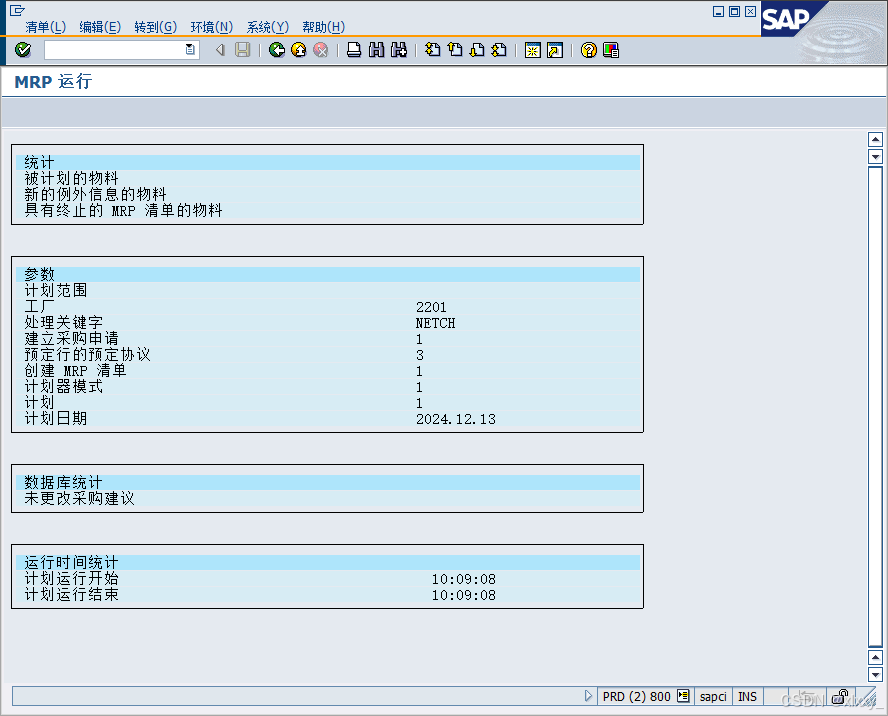Open the 清单(L) menu
The width and height of the screenshot is (888, 716).
(x=45, y=27)
